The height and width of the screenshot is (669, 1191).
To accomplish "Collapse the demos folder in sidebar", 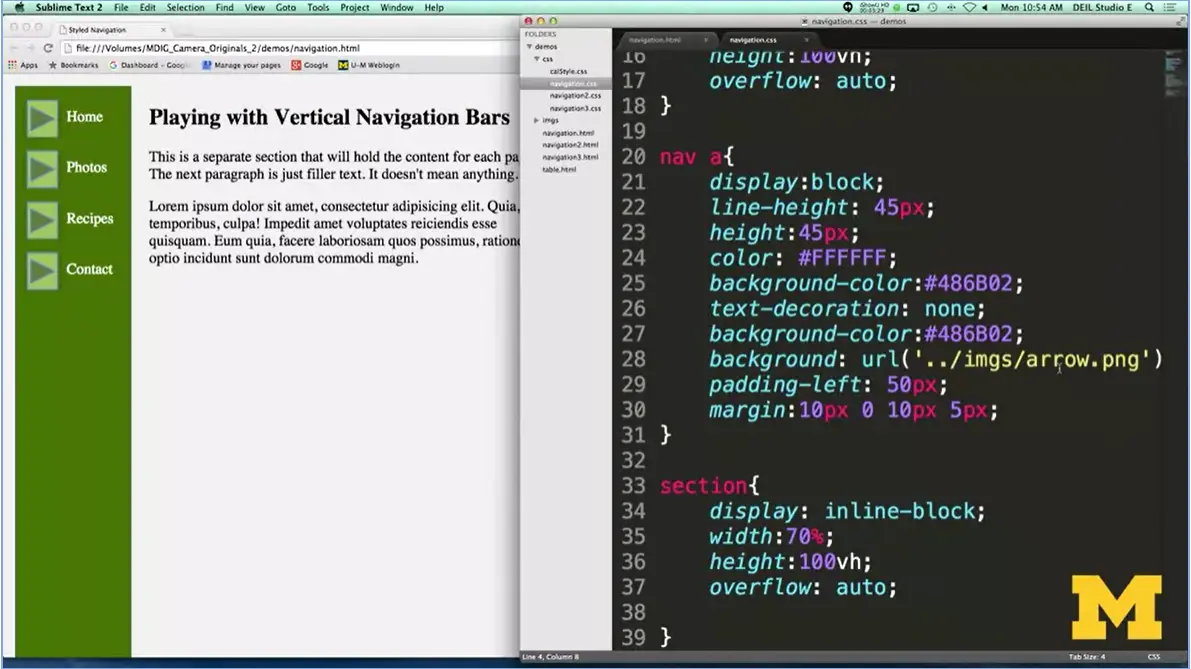I will click(530, 47).
